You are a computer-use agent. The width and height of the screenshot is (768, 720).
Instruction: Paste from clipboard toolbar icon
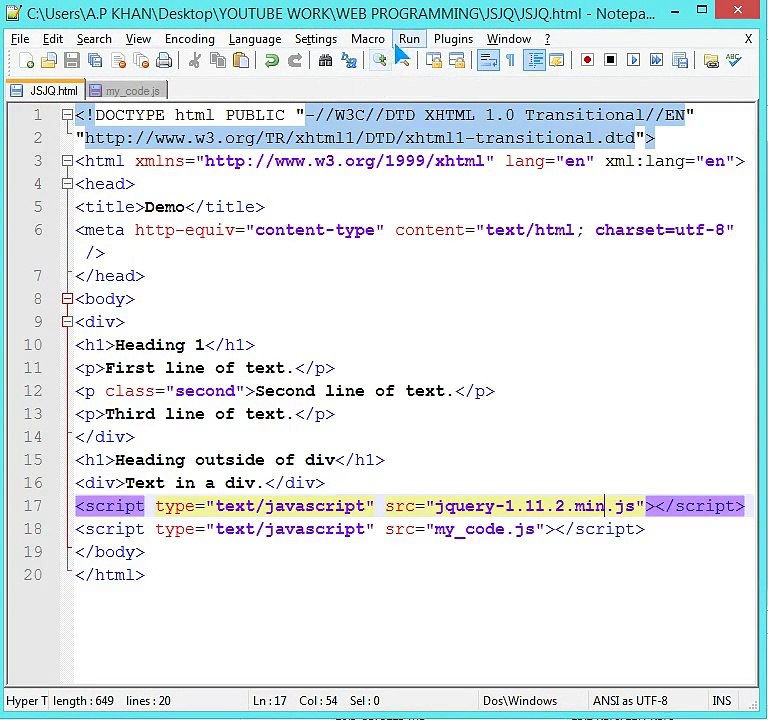pyautogui.click(x=240, y=61)
